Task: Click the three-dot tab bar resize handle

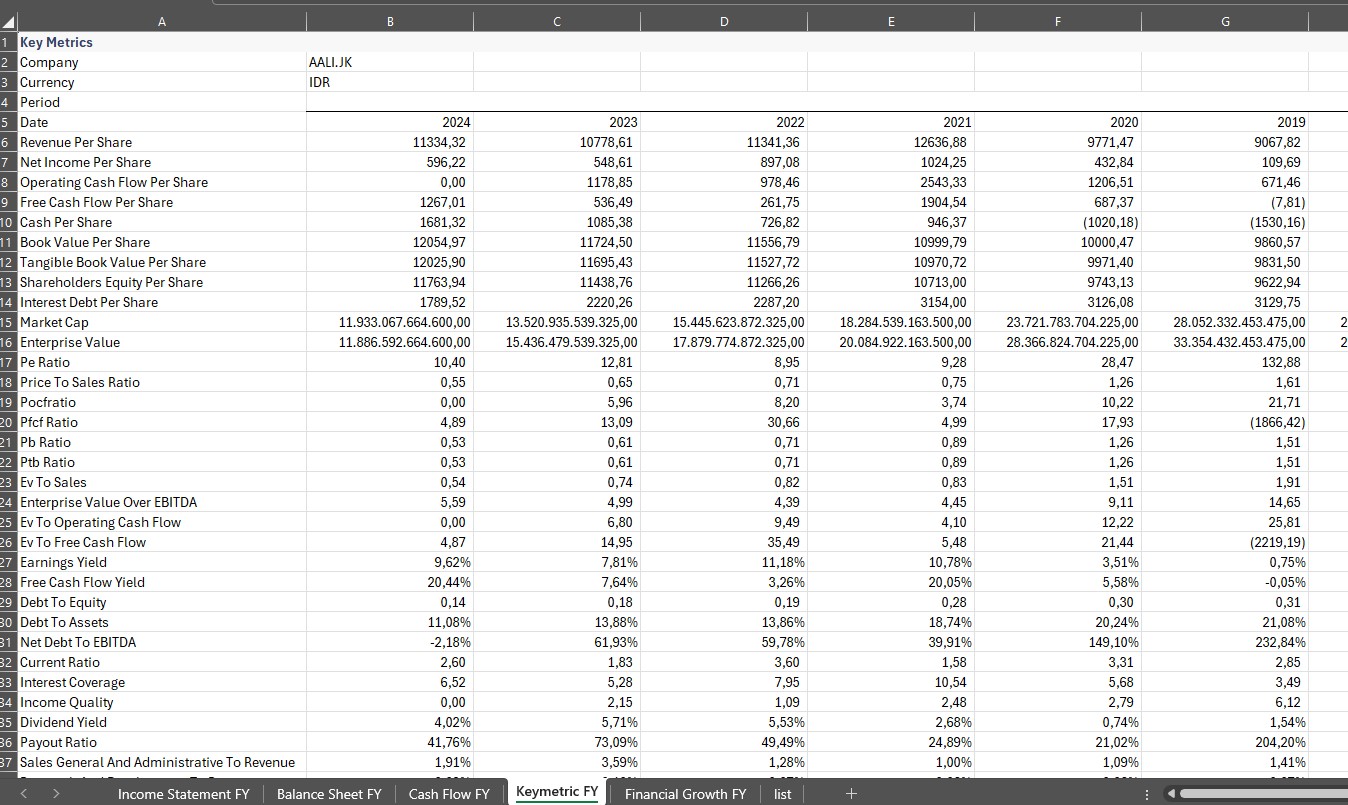Action: coord(1147,794)
